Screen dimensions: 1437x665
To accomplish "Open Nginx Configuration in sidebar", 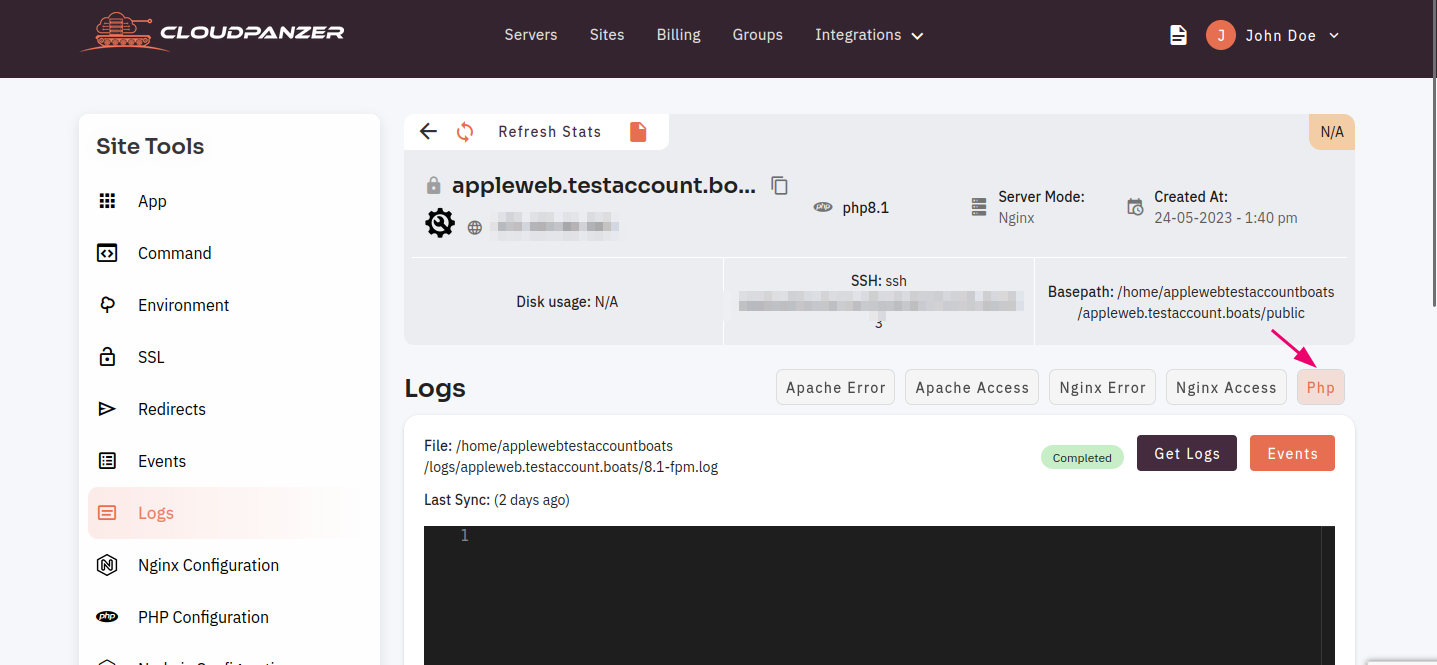I will pyautogui.click(x=229, y=565).
